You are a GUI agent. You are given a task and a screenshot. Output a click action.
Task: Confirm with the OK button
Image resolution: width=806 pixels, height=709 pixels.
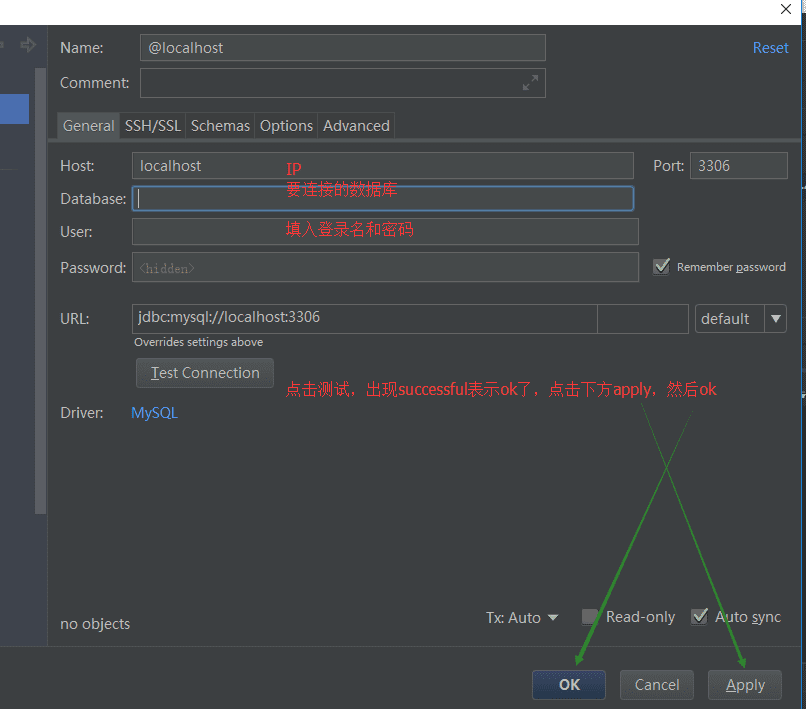[x=569, y=685]
